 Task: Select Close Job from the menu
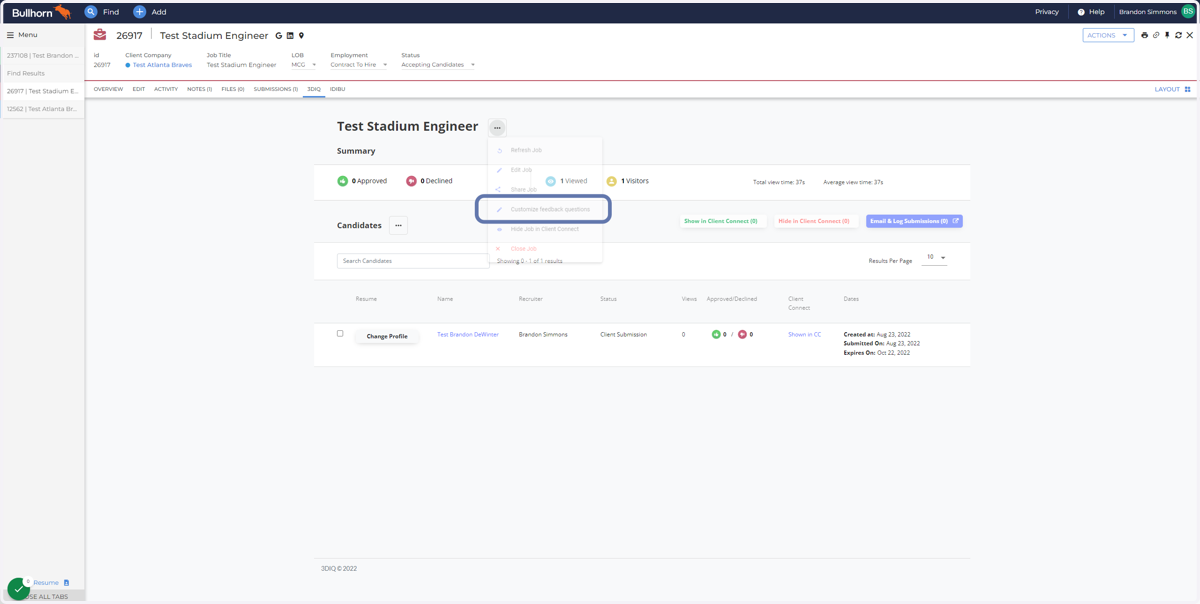[545, 249]
